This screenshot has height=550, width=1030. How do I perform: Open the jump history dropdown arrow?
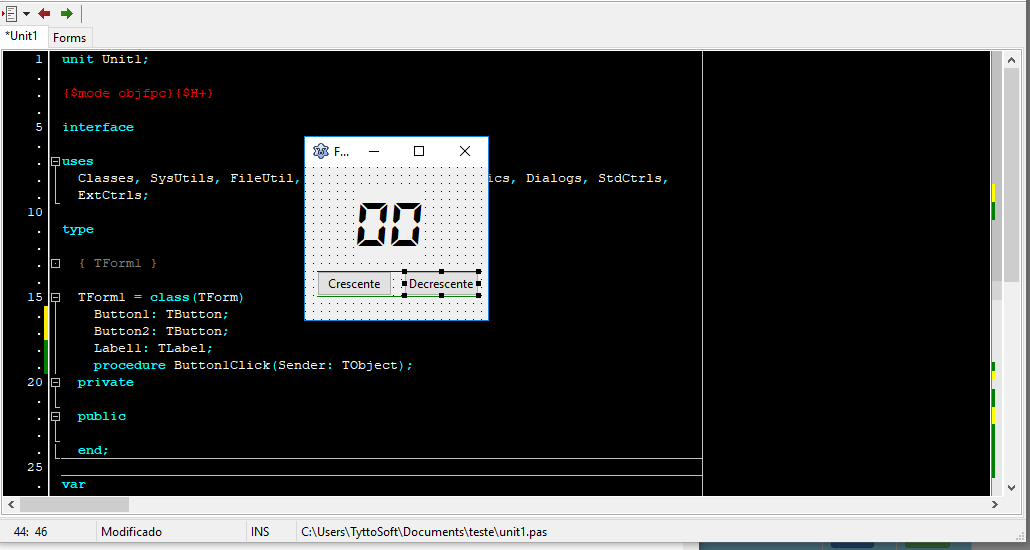tap(26, 13)
